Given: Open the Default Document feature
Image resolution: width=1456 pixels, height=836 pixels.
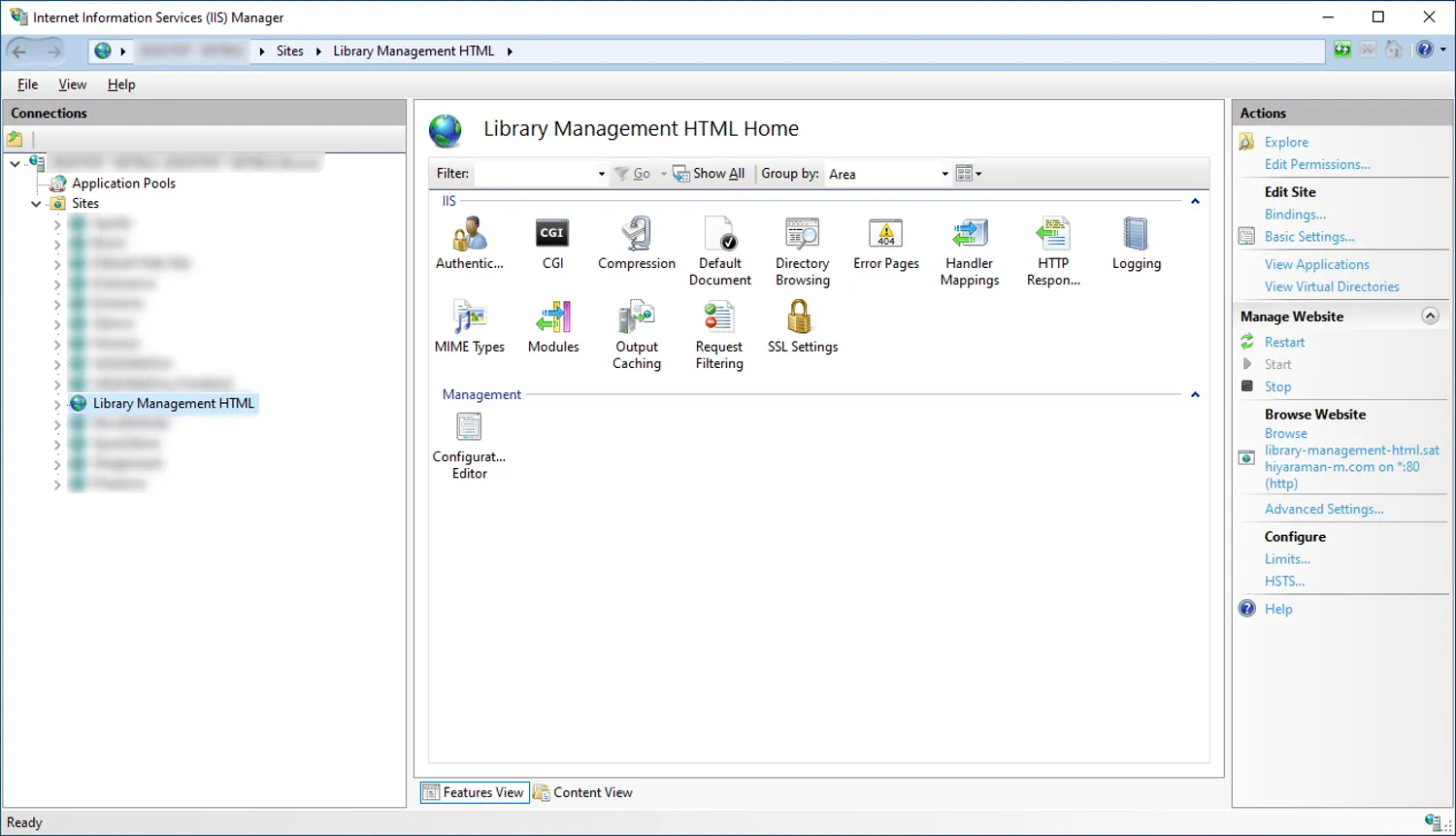Looking at the screenshot, I should click(x=719, y=251).
